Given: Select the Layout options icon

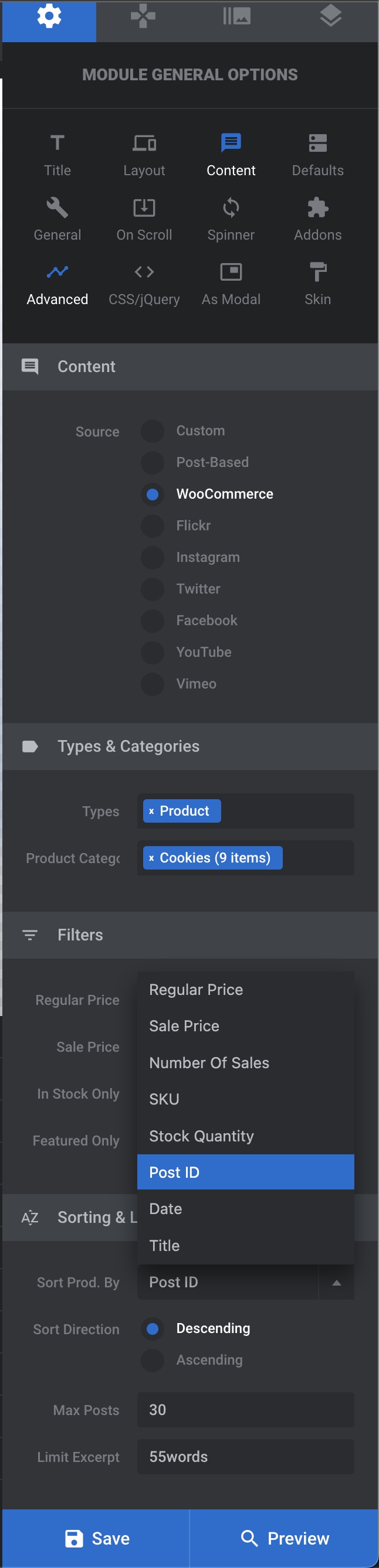Looking at the screenshot, I should (x=144, y=144).
